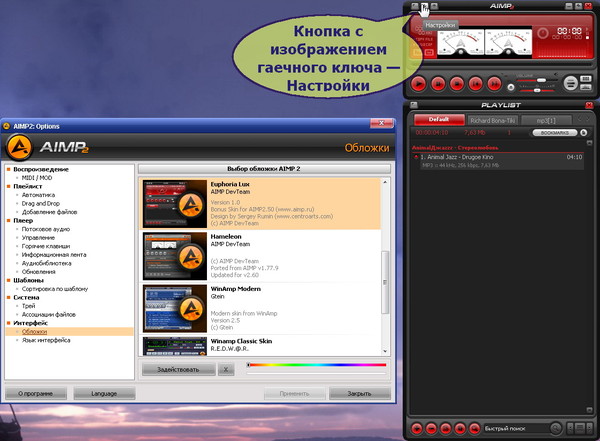Click skin list scrollbar up arrow

385,182
